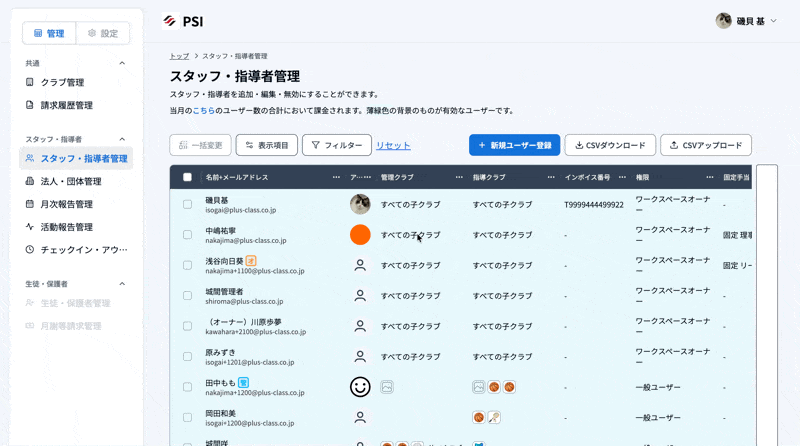
Task: Open チェックイン・アウ… sidebar item
Action: coord(76,250)
